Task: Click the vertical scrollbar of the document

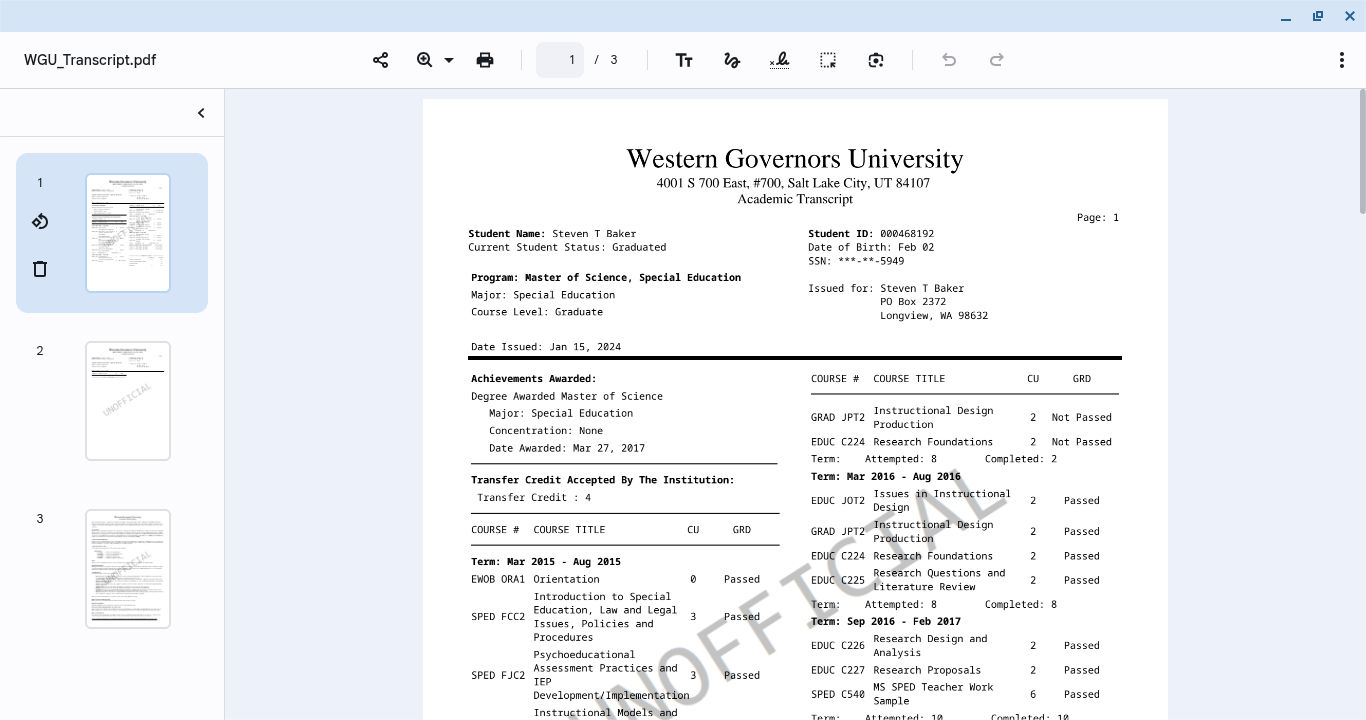Action: point(1361,151)
